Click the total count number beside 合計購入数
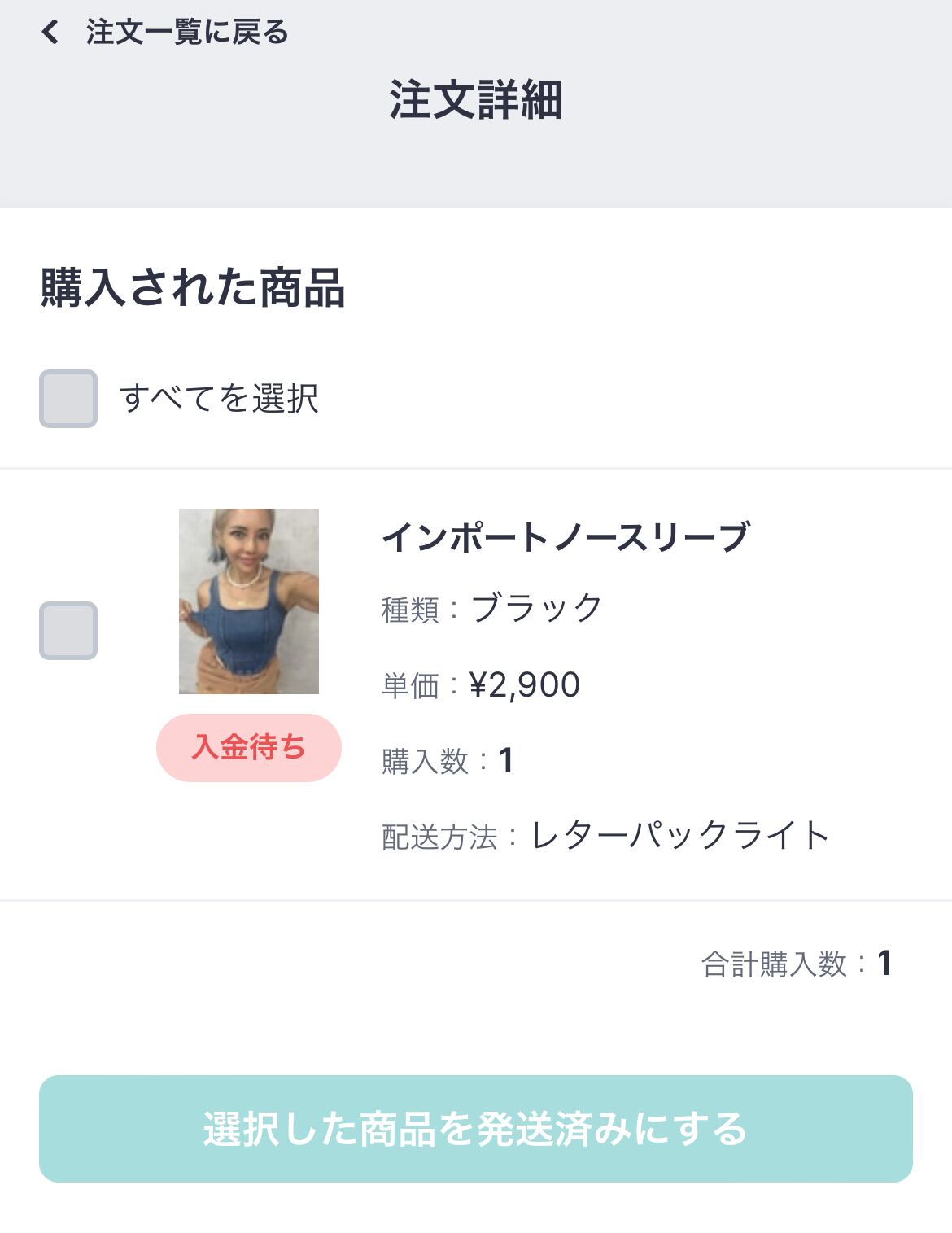 tap(884, 964)
